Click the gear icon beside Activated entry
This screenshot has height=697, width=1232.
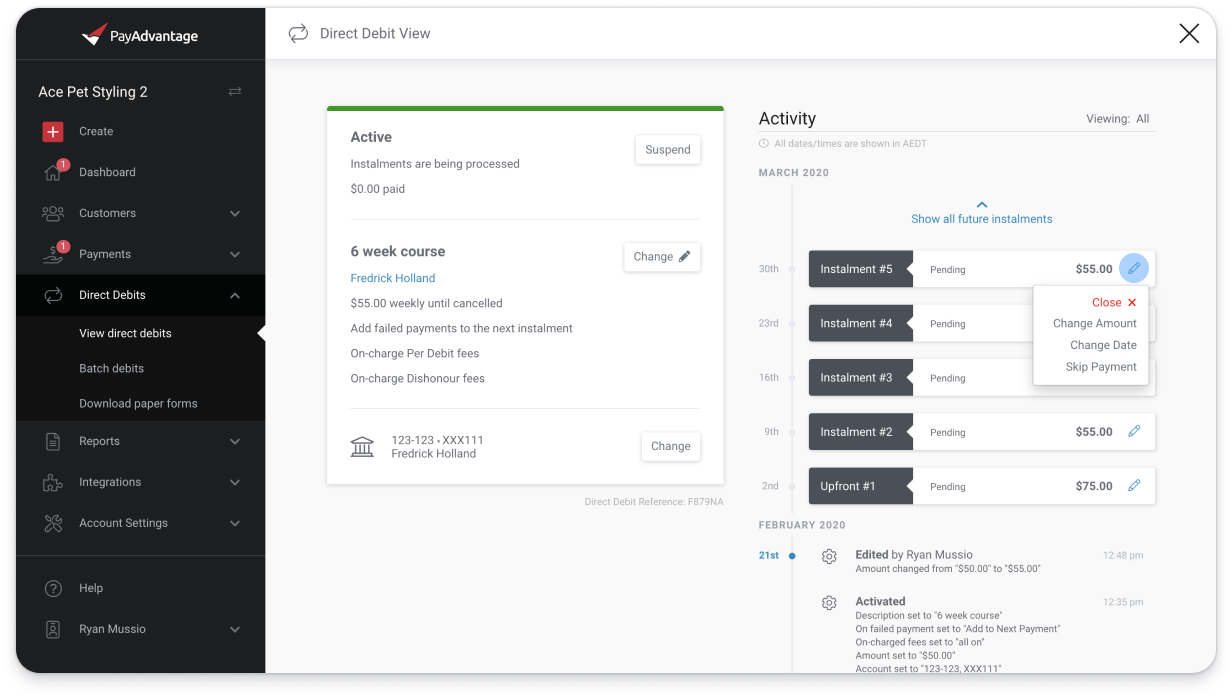829,603
